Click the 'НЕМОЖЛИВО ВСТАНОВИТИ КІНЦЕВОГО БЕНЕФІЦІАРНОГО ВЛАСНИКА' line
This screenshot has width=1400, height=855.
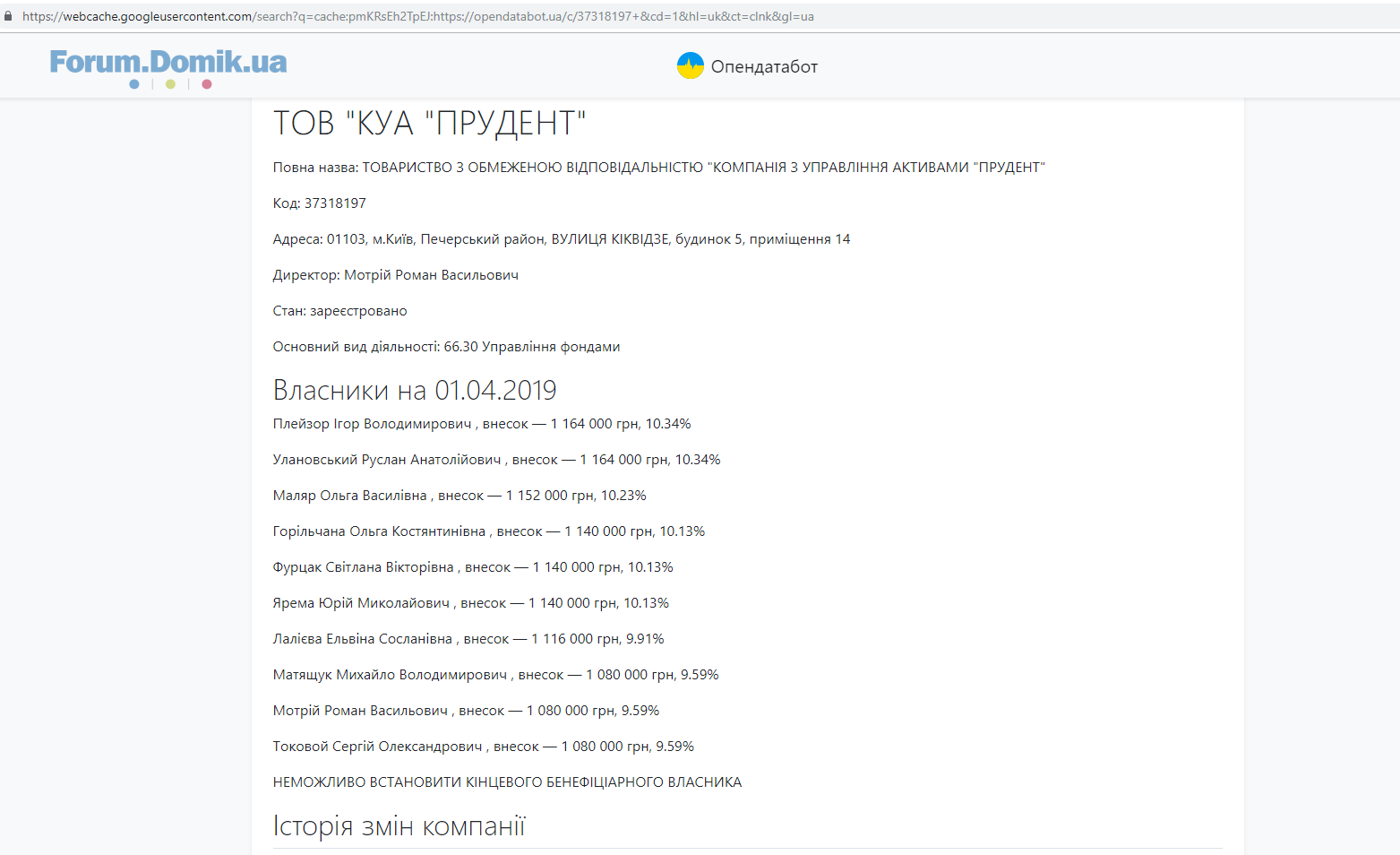click(x=508, y=782)
